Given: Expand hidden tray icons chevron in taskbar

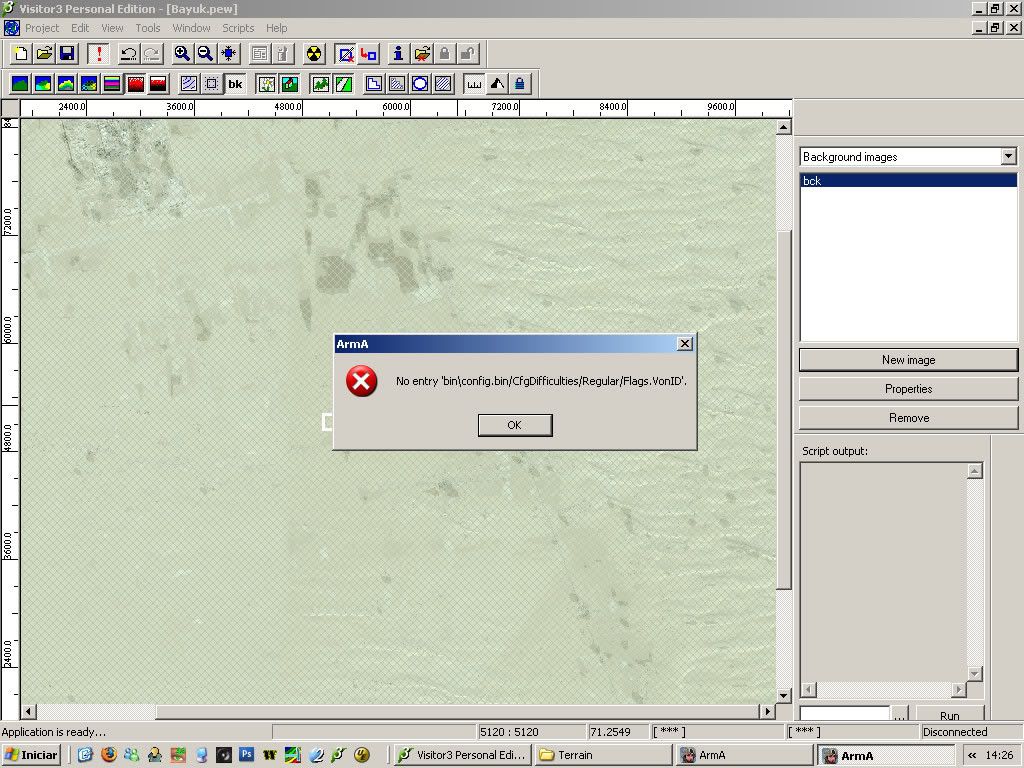Looking at the screenshot, I should pos(972,756).
